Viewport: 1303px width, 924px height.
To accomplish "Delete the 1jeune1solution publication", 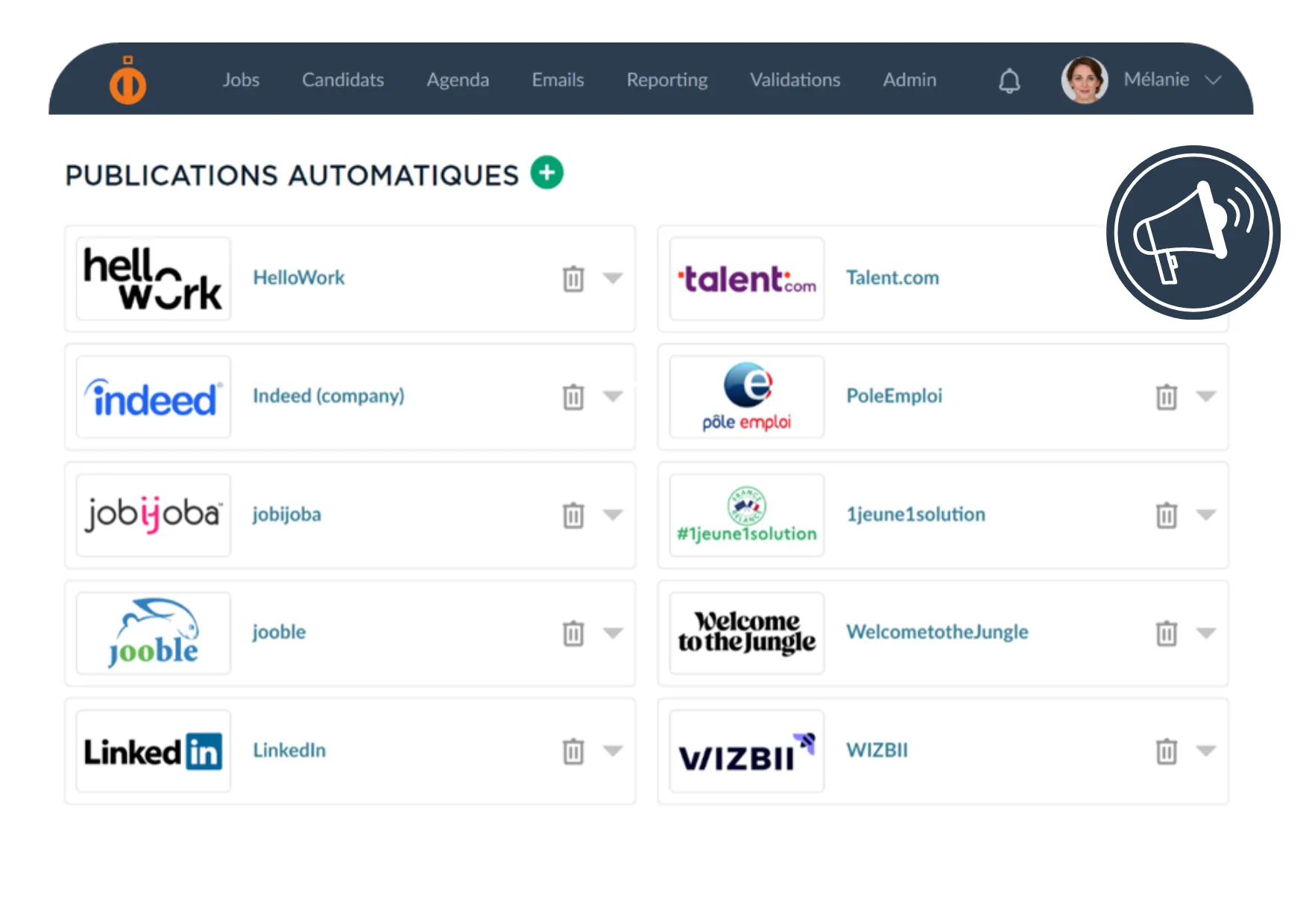I will pyautogui.click(x=1167, y=515).
